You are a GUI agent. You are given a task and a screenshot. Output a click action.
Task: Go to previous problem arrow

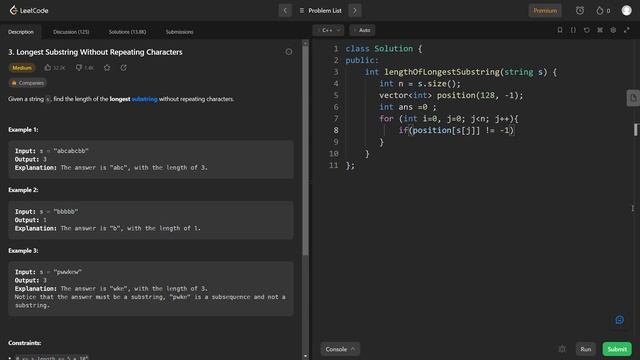(285, 11)
